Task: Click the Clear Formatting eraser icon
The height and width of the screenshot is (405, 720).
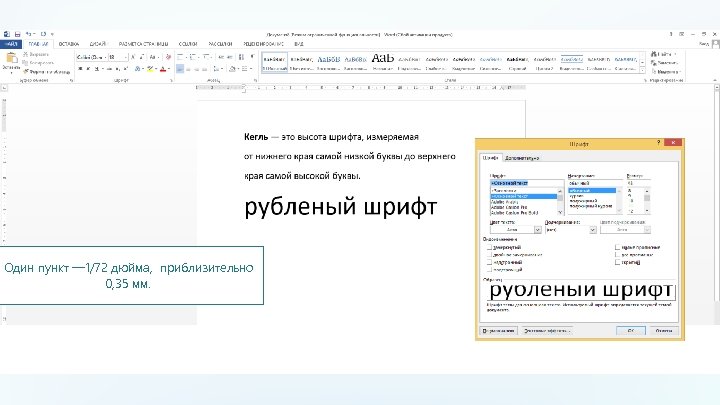Action: tap(168, 57)
